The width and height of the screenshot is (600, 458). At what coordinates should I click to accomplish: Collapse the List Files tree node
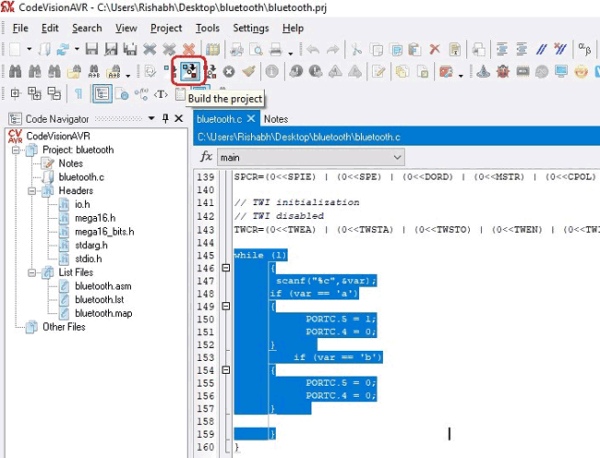33,271
